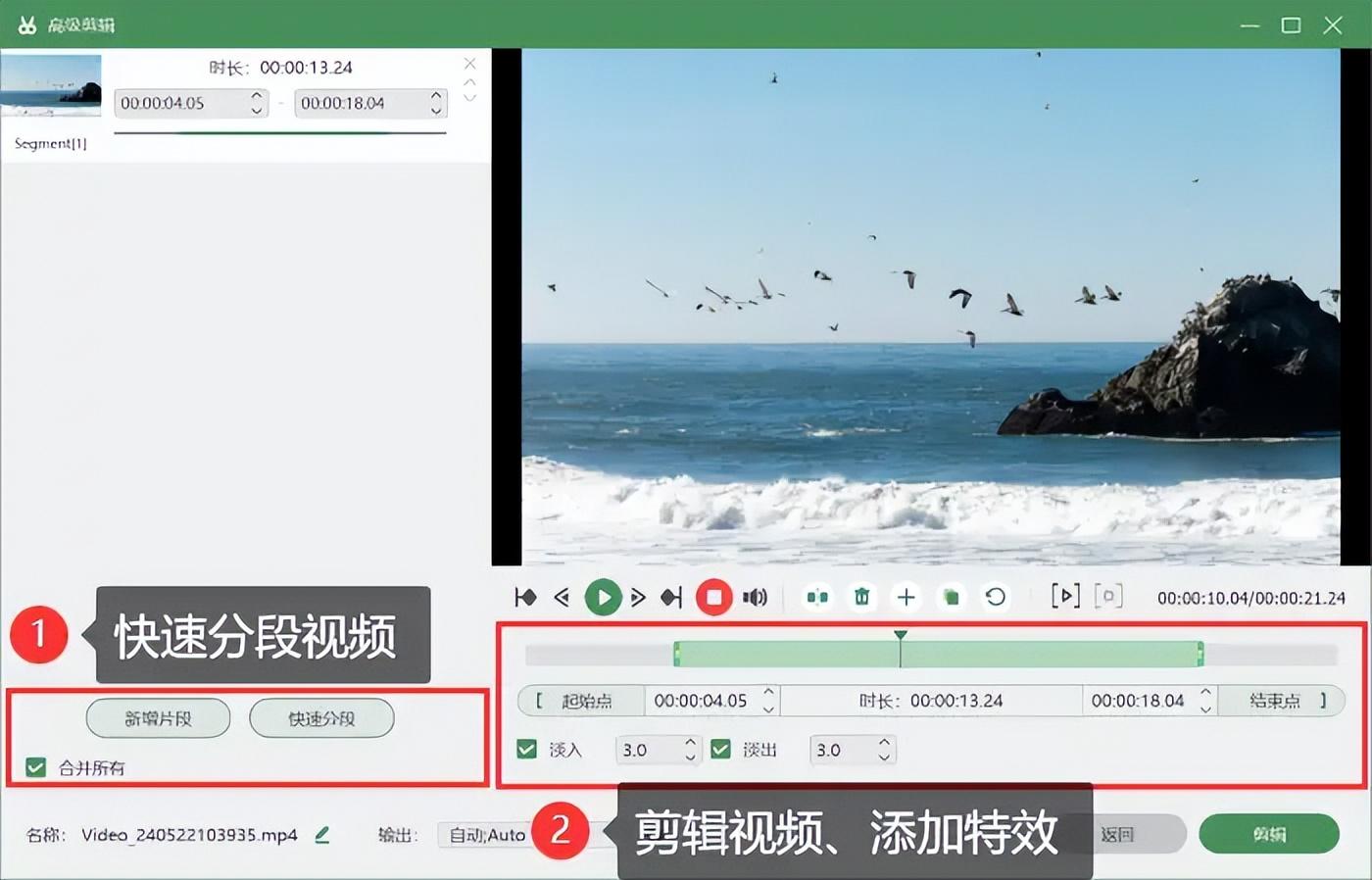
Task: Mute the audio with the speaker icon
Action: tap(756, 597)
